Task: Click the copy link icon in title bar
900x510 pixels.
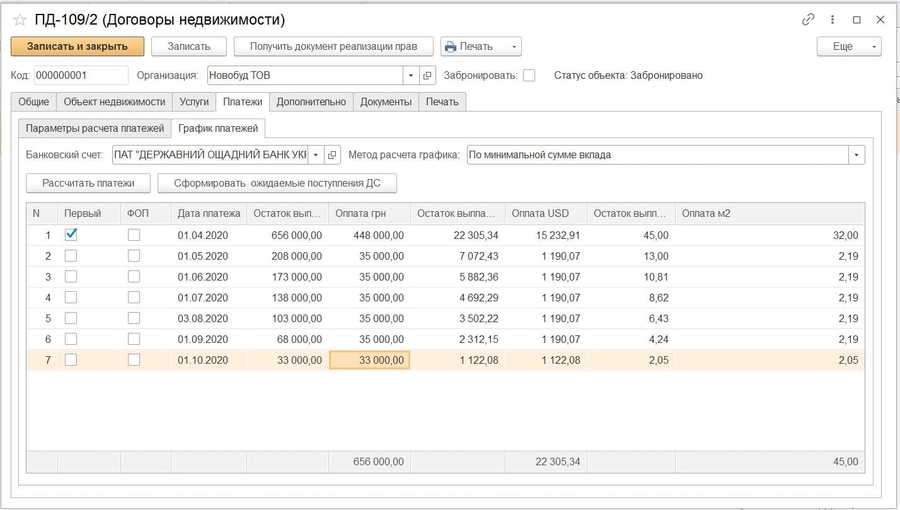Action: pos(808,19)
